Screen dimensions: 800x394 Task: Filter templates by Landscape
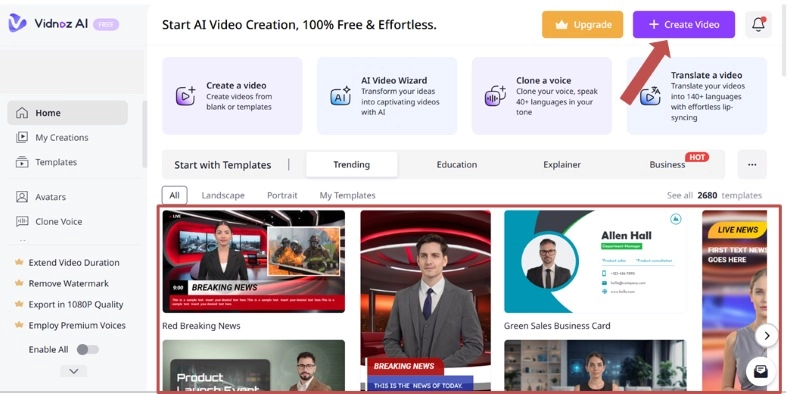click(x=223, y=195)
